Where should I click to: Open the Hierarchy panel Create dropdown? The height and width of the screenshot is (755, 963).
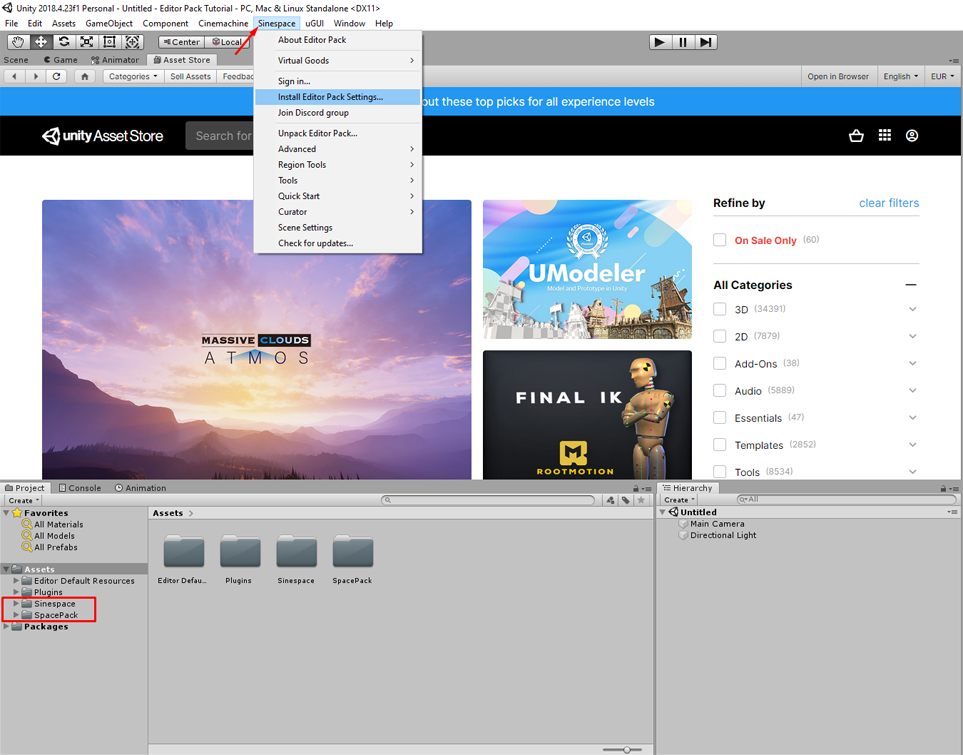pyautogui.click(x=679, y=499)
